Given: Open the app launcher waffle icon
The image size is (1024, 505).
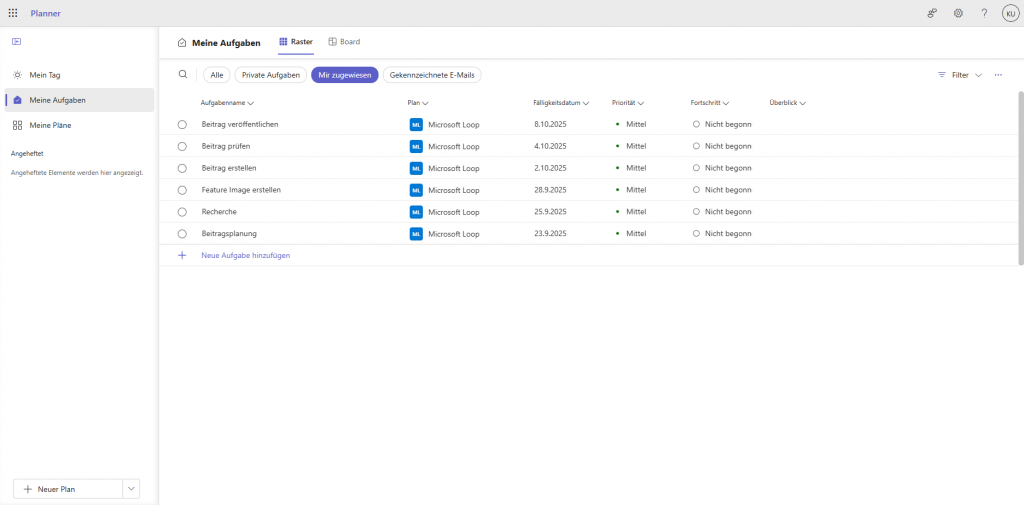Looking at the screenshot, I should coord(13,13).
